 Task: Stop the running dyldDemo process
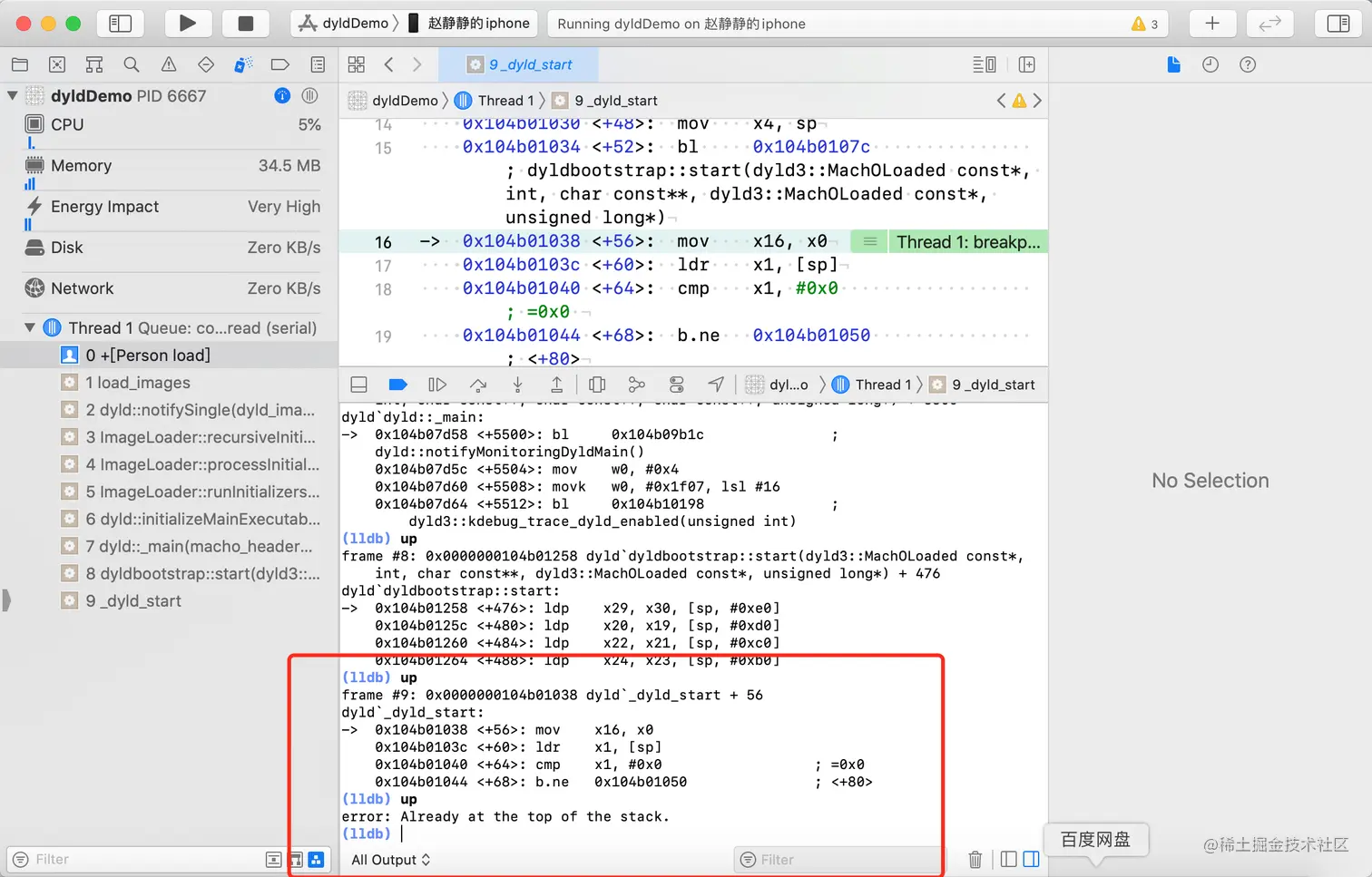[245, 24]
